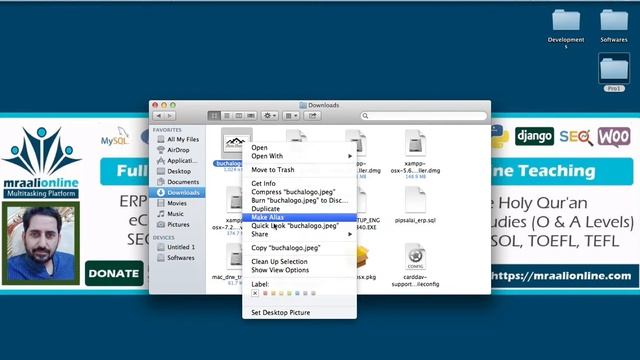Select Downloads in Finder sidebar
640x360 pixels.
[178, 192]
